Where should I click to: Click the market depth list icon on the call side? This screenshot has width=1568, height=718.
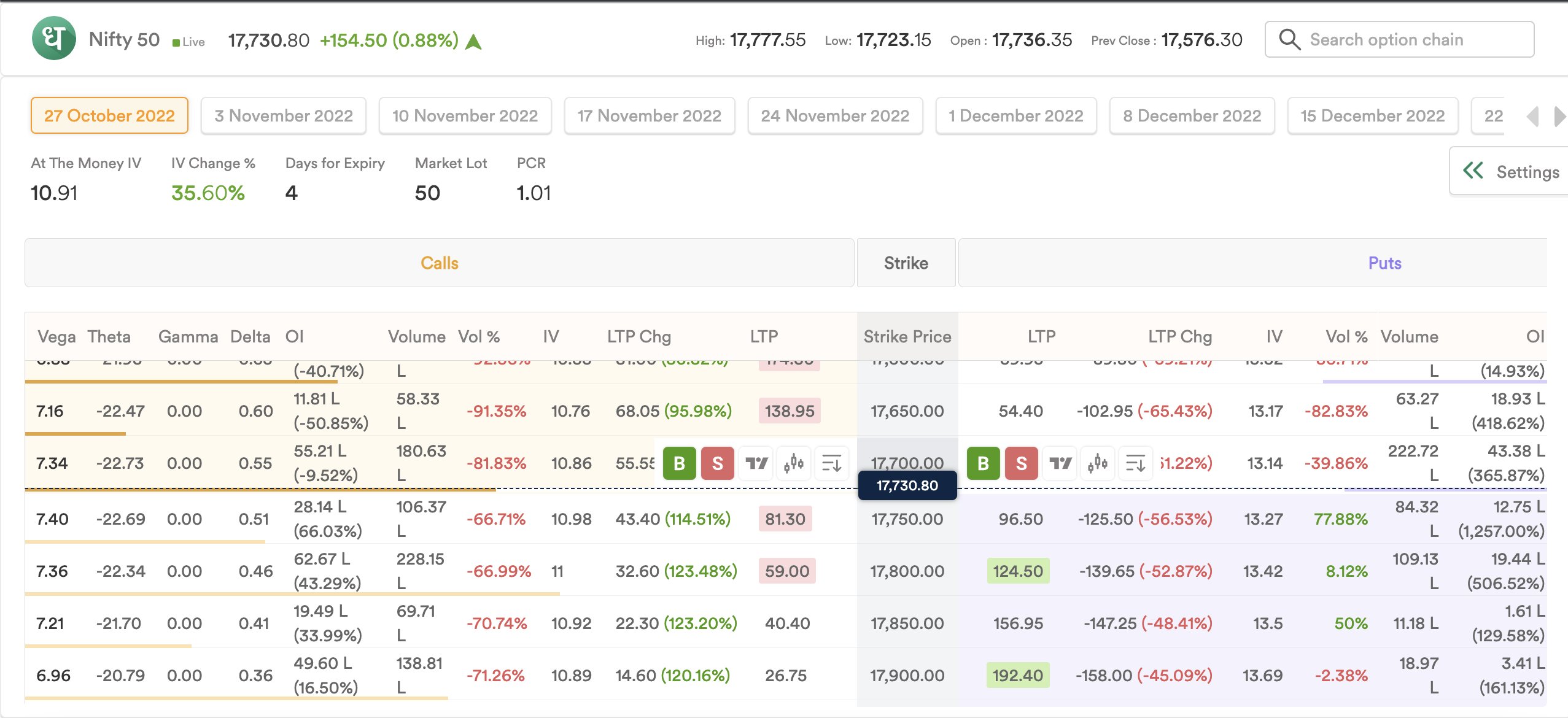tap(832, 463)
